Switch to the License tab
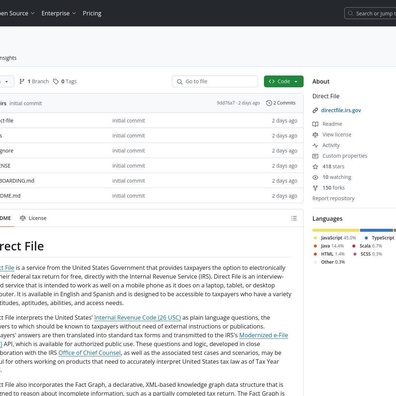396x396 pixels. 33,218
